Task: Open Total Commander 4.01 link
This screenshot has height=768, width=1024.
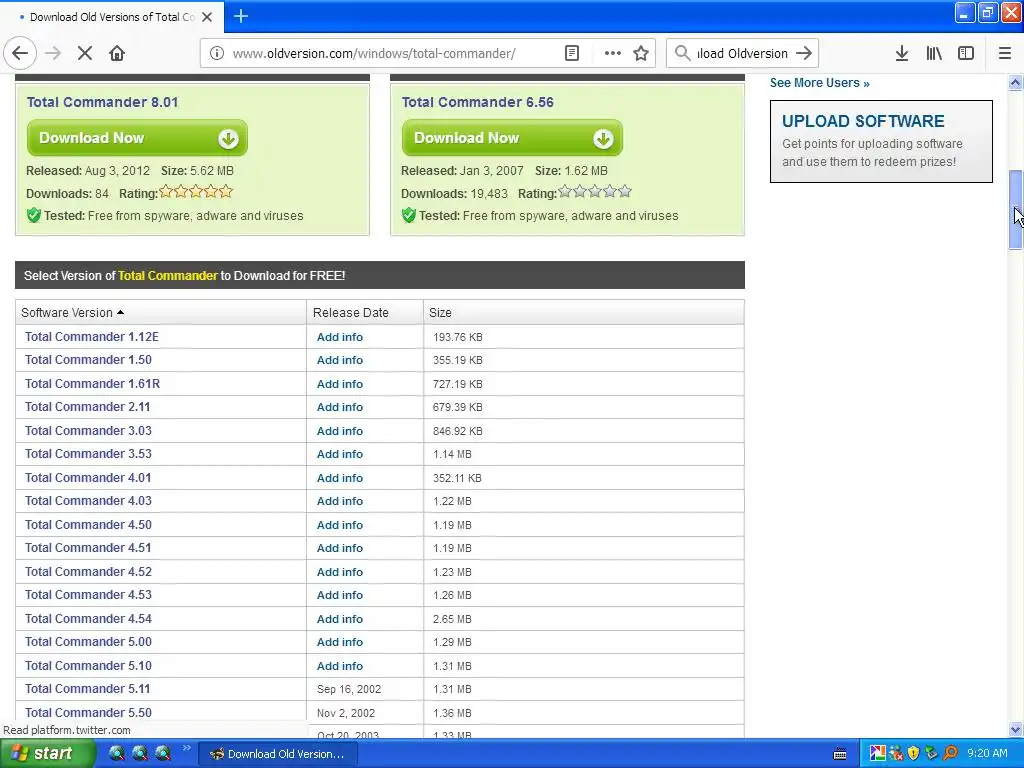Action: tap(88, 478)
